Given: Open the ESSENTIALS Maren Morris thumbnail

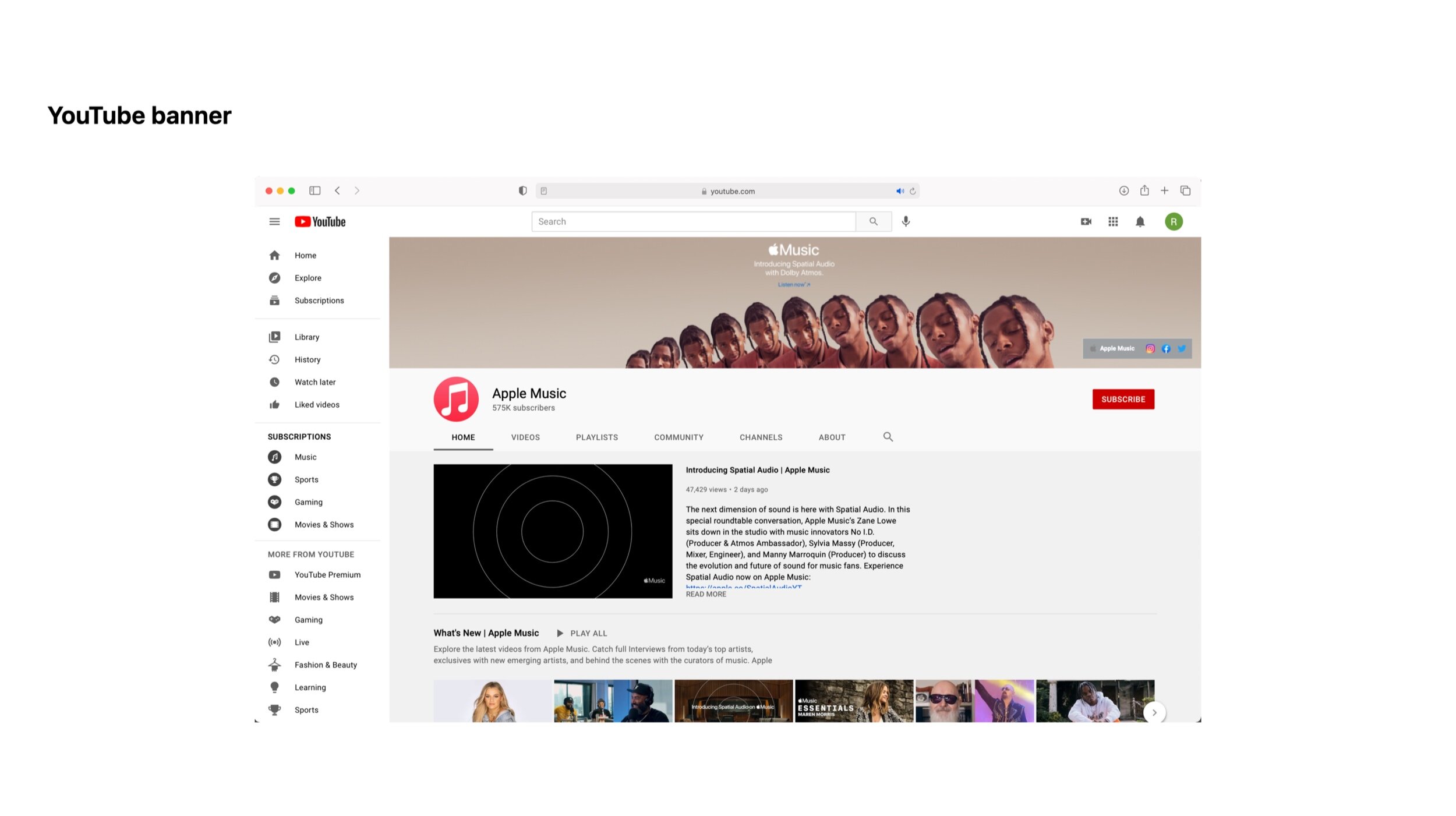Looking at the screenshot, I should (854, 701).
